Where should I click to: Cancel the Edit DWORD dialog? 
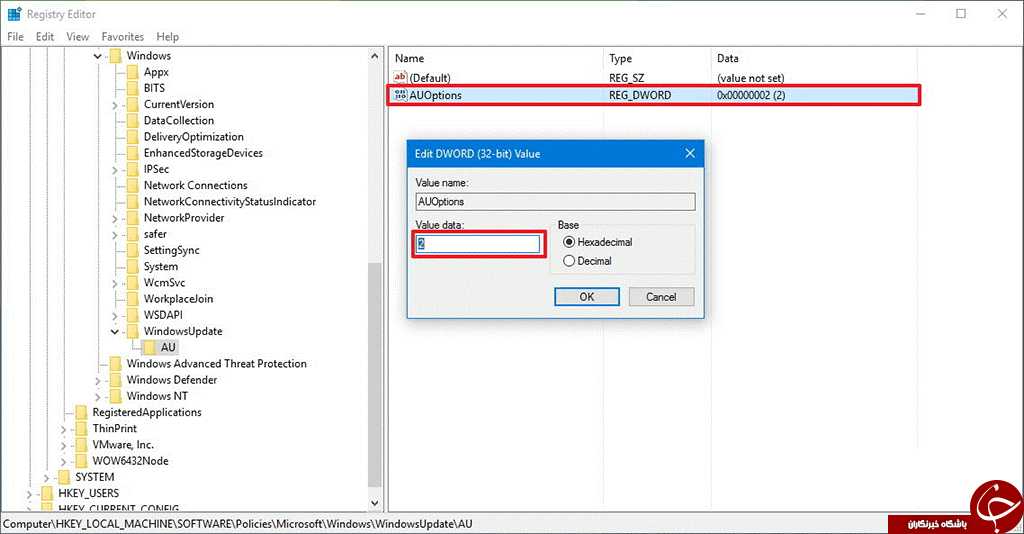(x=661, y=297)
